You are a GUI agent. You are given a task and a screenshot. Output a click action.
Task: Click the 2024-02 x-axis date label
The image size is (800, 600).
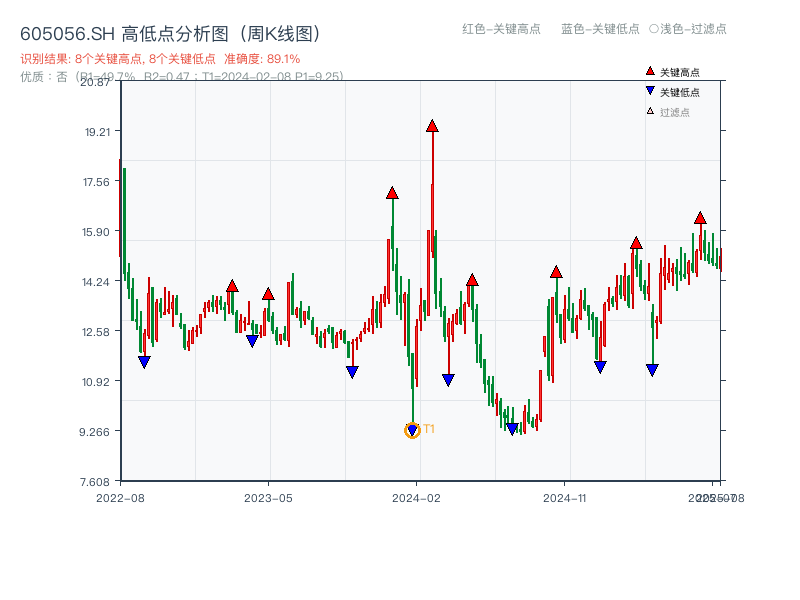click(x=416, y=496)
